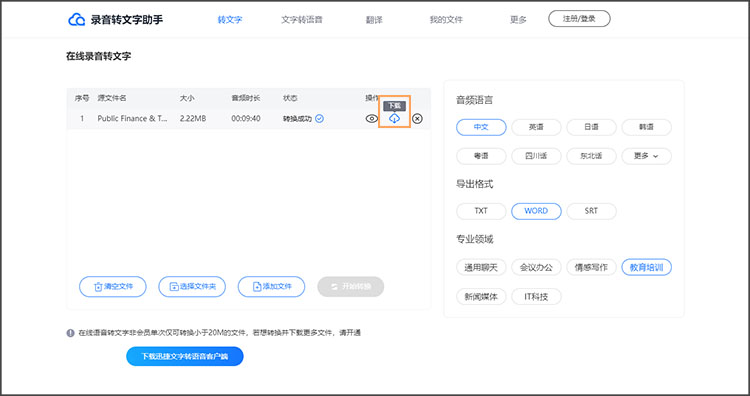Click the info icon beside the 20M notice

tap(70, 333)
